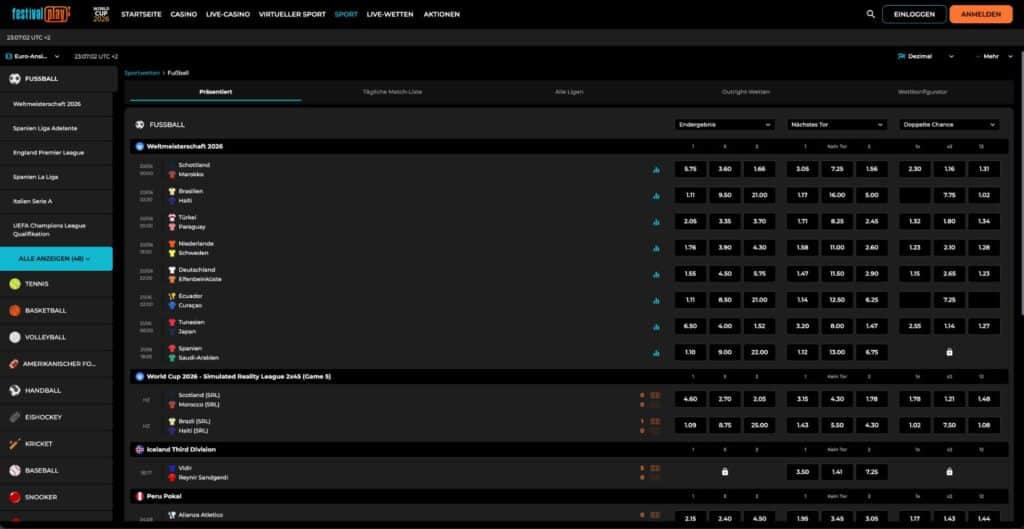Select the Eishockey sport icon
Screen dimensions: 1024x529
[x=14, y=417]
